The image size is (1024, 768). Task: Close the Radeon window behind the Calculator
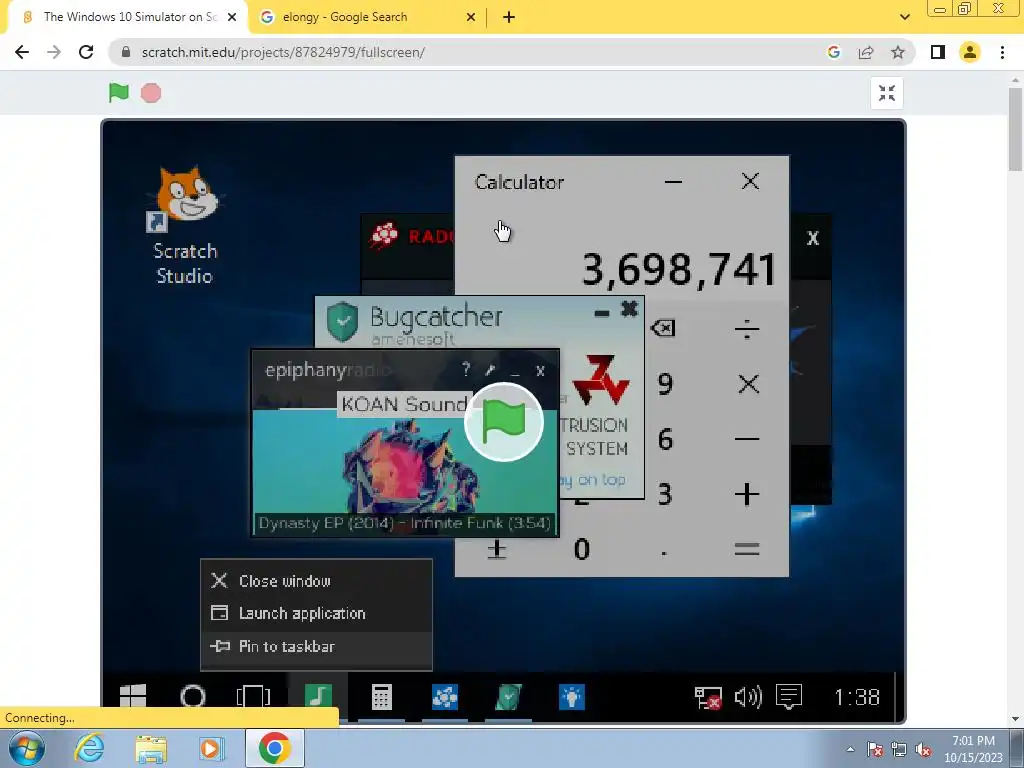[812, 238]
